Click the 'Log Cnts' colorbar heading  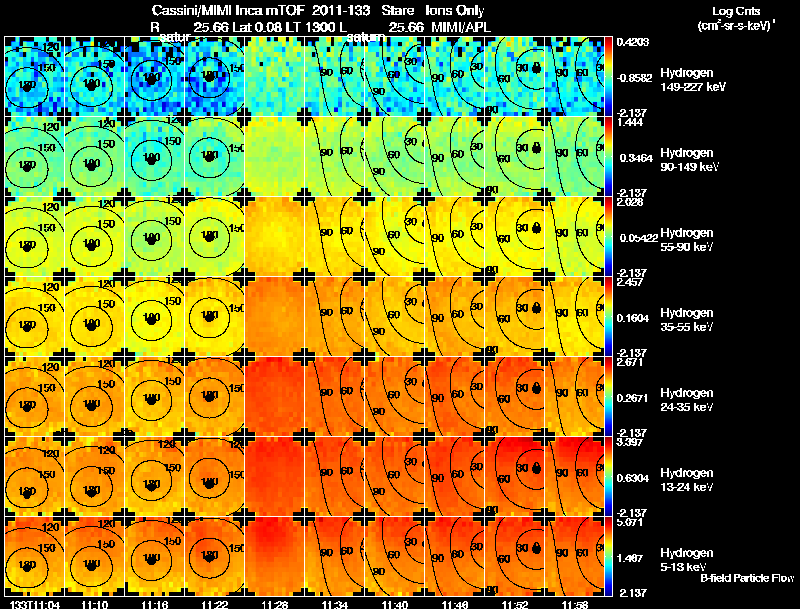point(736,11)
